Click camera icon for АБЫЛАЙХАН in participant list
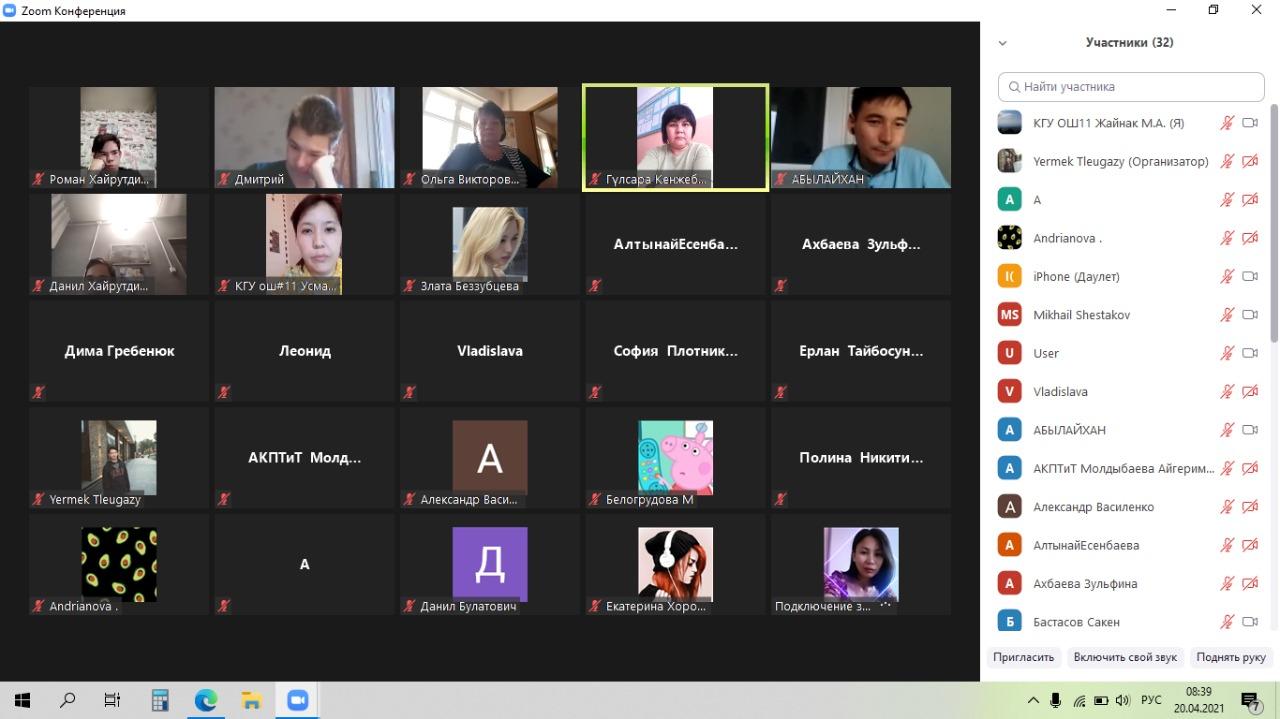The width and height of the screenshot is (1280, 719). pyautogui.click(x=1249, y=430)
